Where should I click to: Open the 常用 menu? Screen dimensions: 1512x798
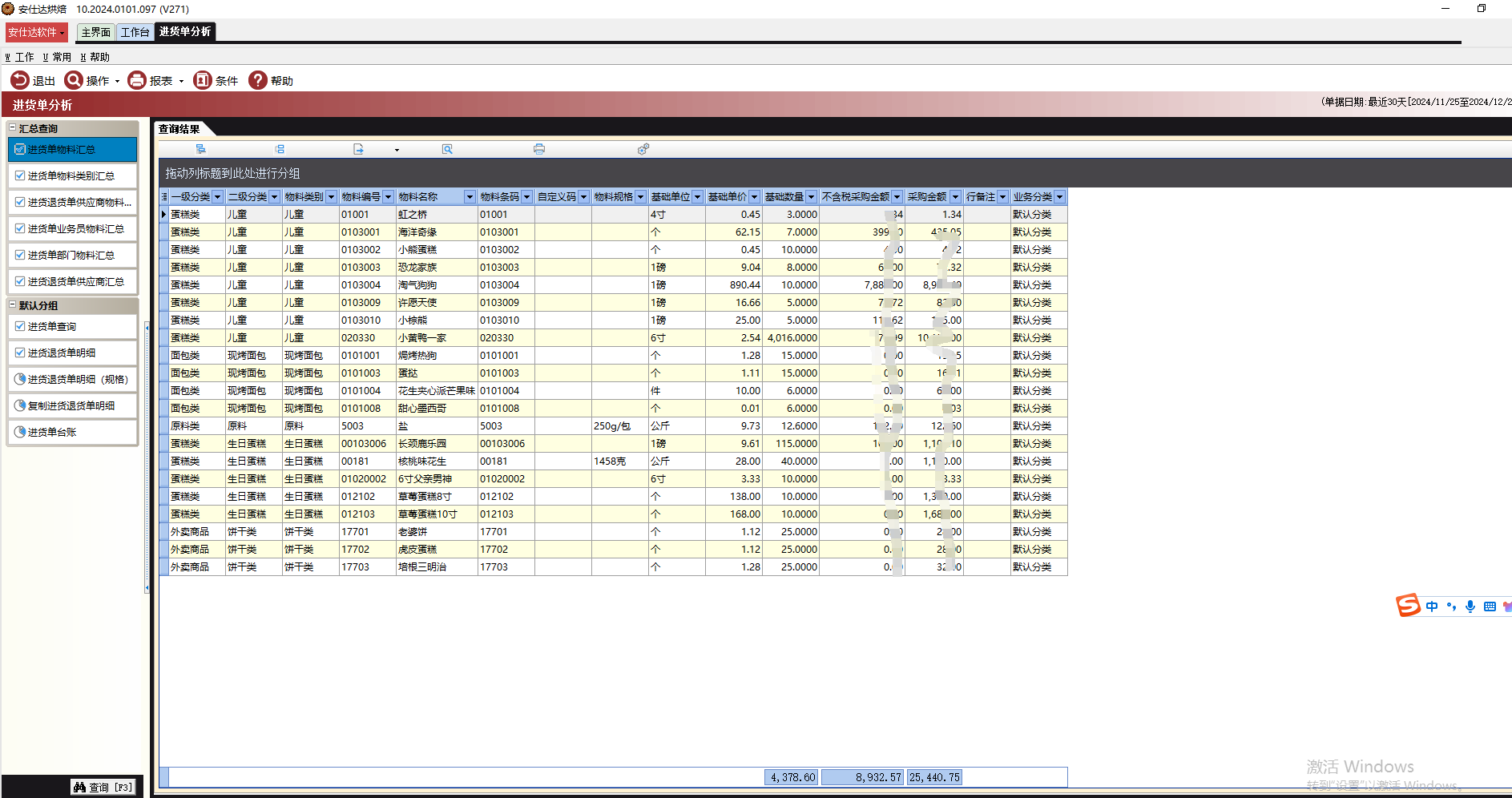click(x=57, y=57)
